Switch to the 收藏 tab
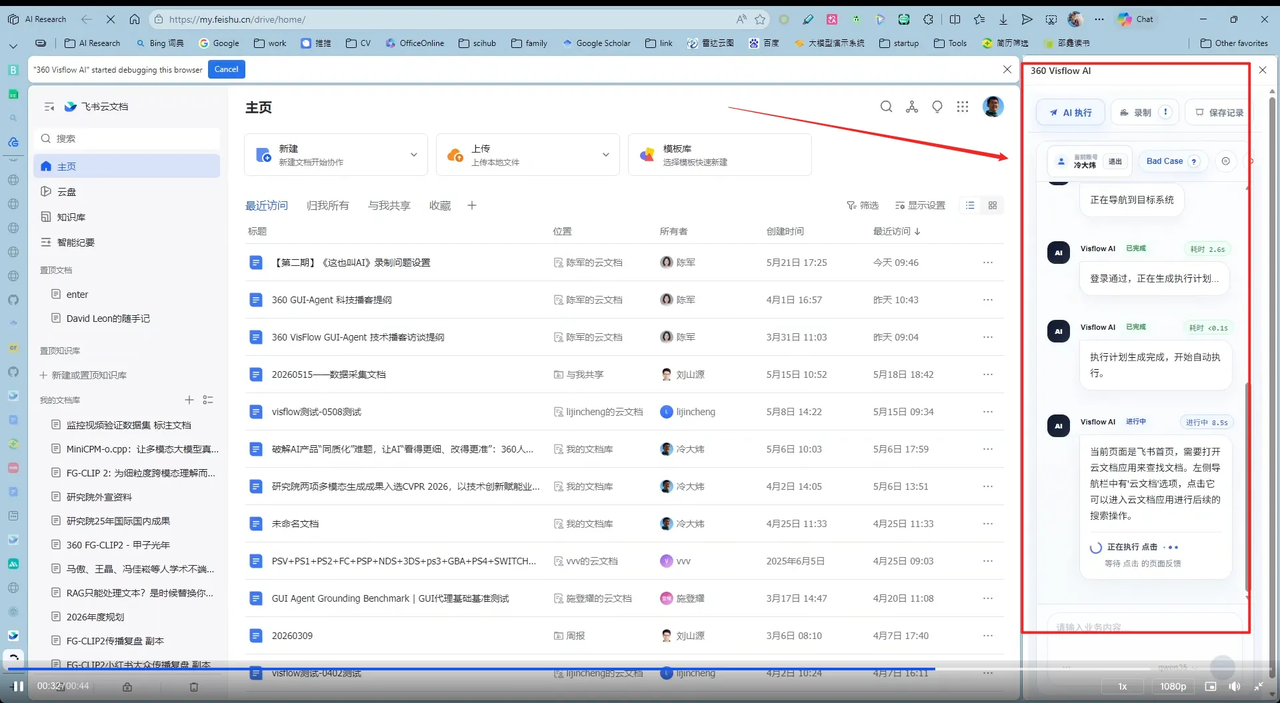The width and height of the screenshot is (1280, 703). pyautogui.click(x=440, y=206)
